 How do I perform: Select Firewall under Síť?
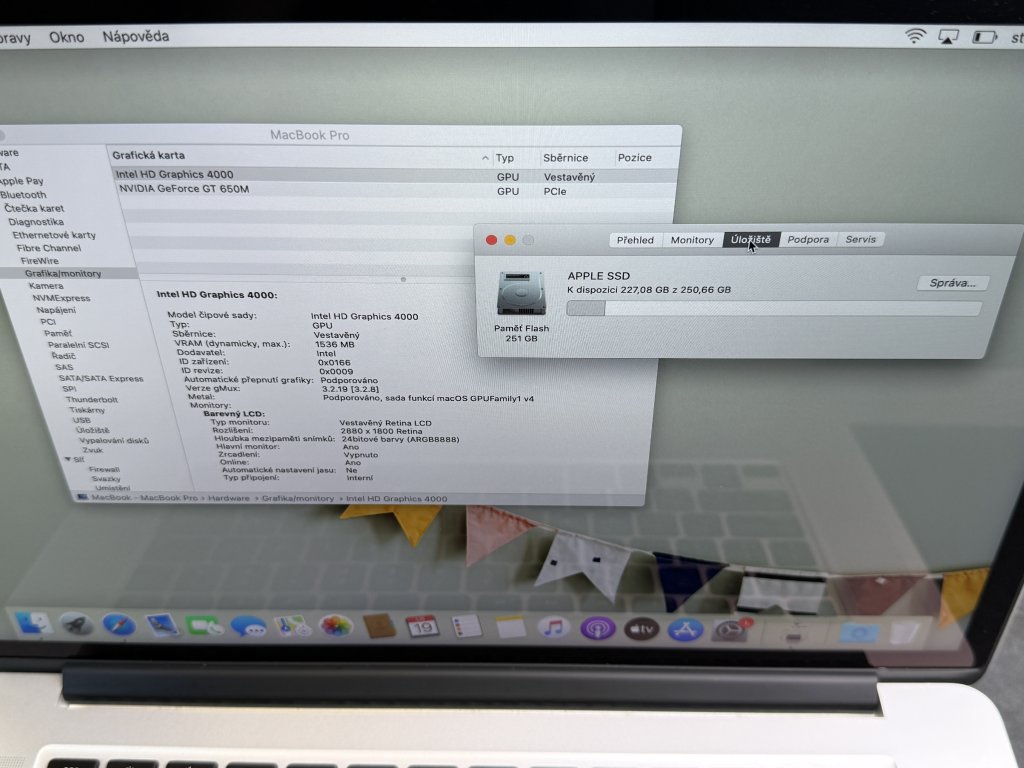click(104, 469)
